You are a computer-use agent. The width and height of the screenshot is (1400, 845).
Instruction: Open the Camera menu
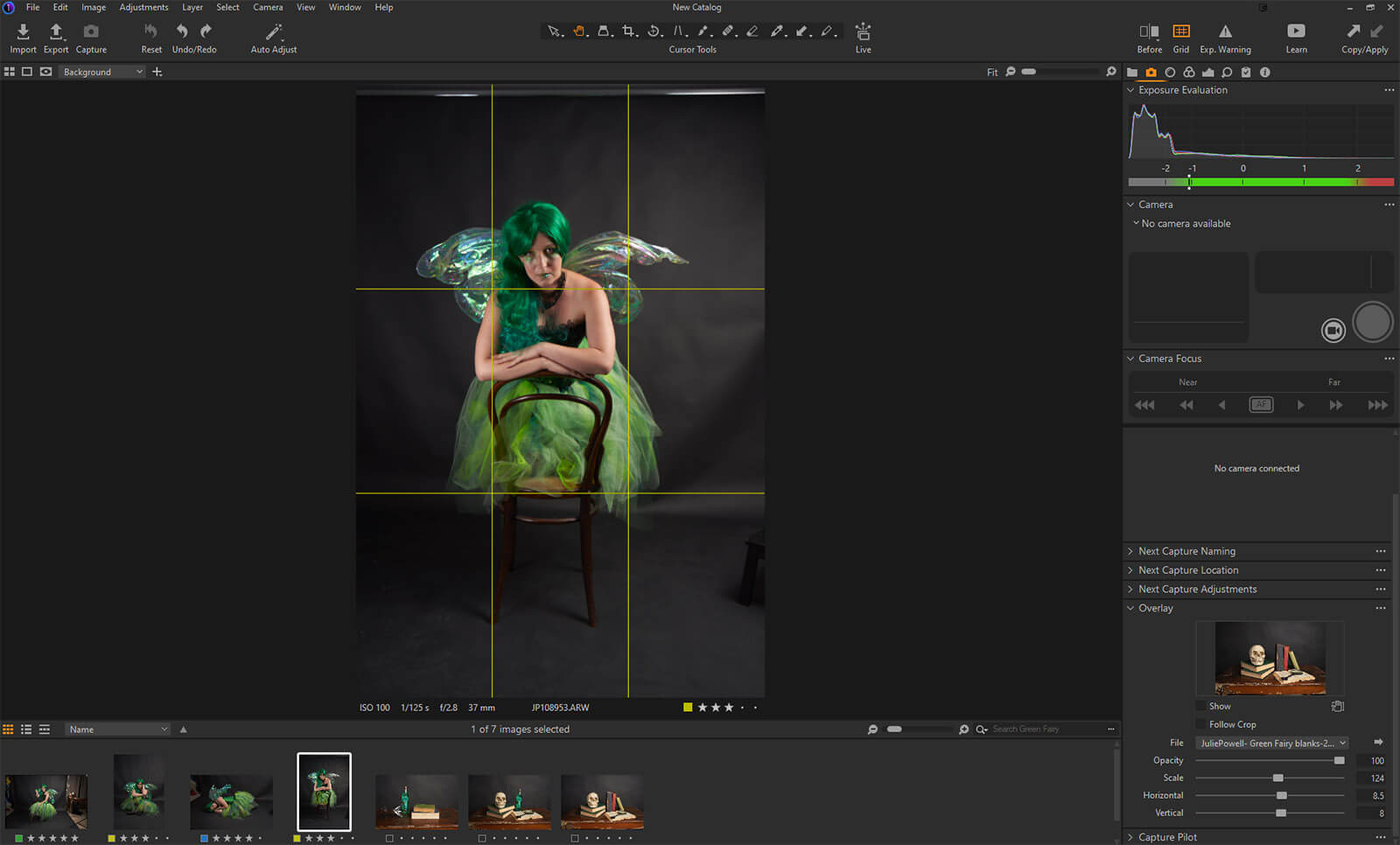[x=268, y=7]
